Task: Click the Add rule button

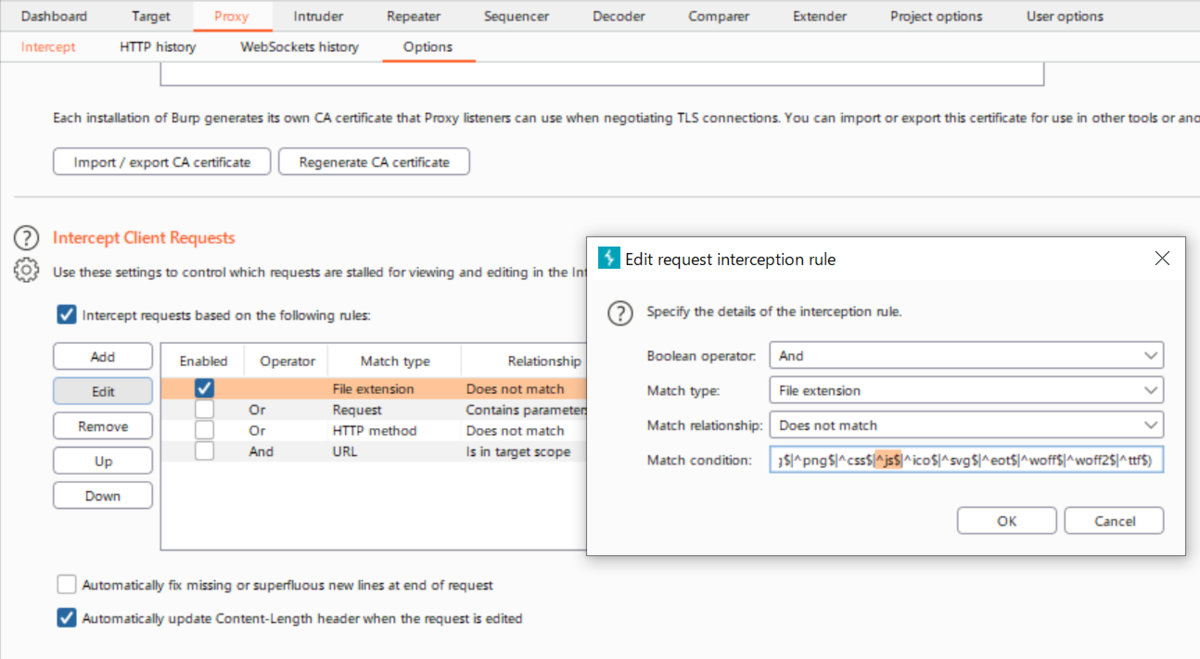Action: pos(103,357)
